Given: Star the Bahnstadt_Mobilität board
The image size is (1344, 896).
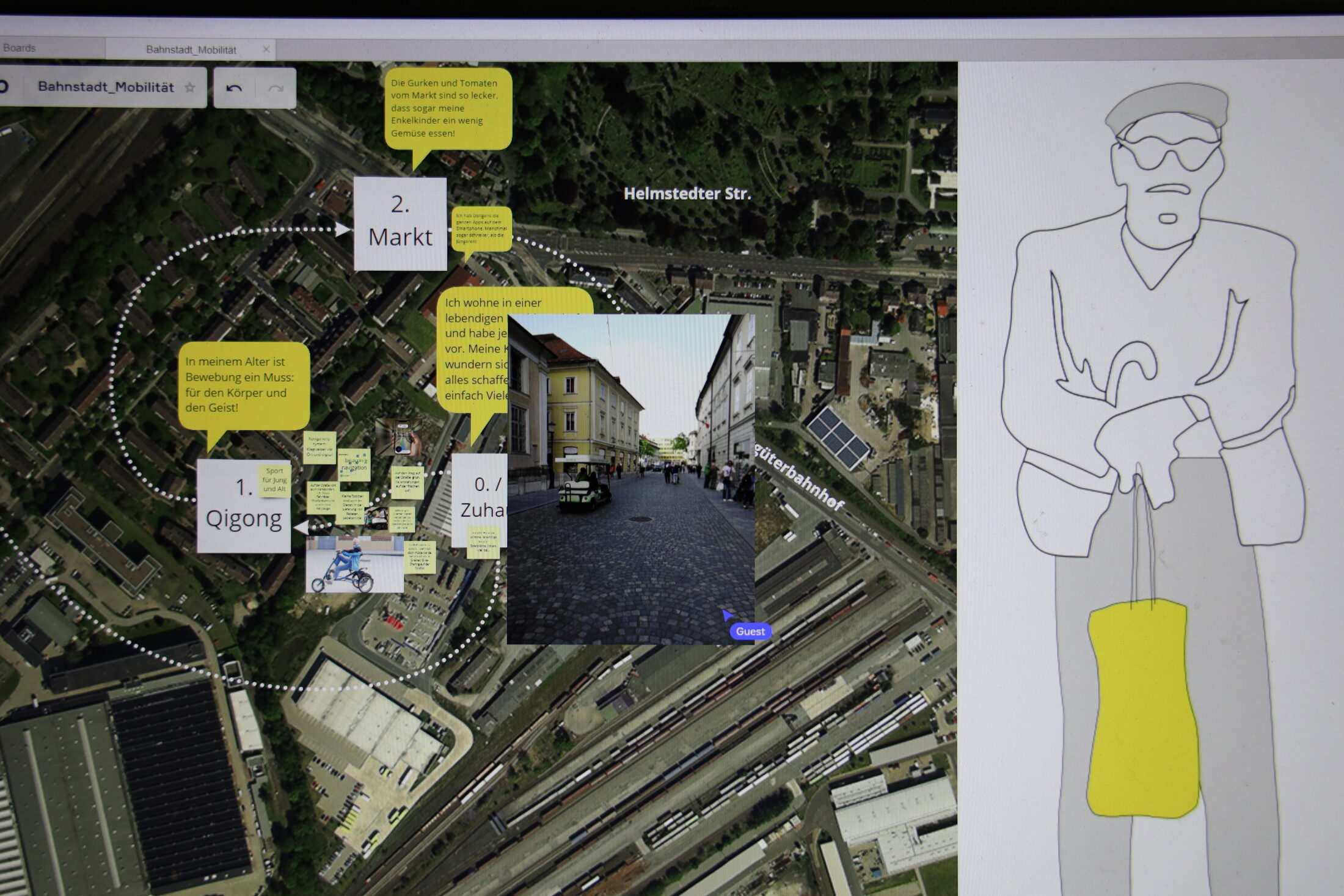Looking at the screenshot, I should pyautogui.click(x=190, y=87).
